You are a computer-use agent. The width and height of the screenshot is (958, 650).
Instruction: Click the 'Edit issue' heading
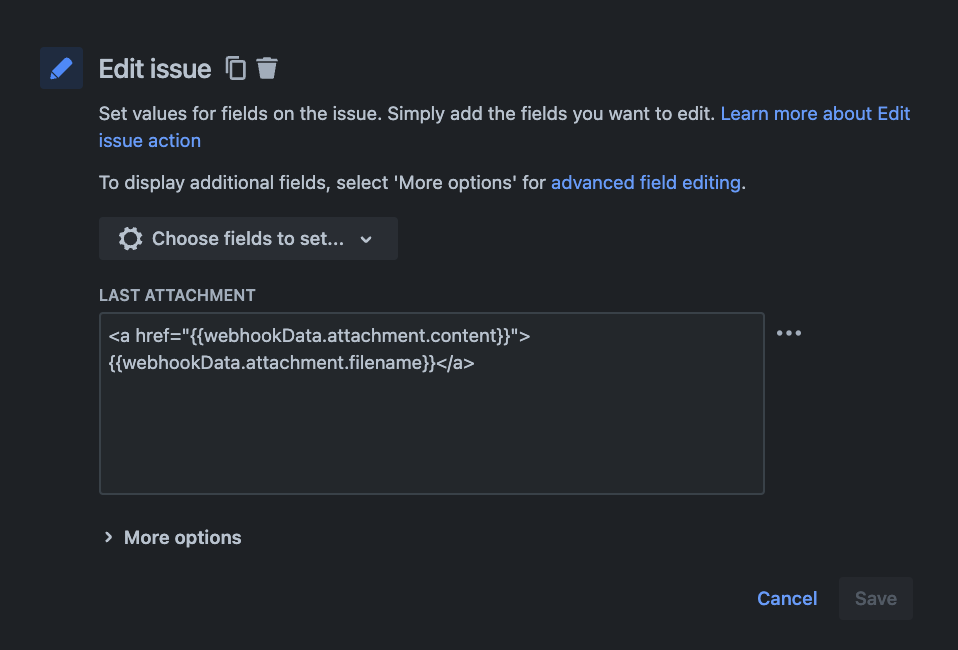click(155, 69)
